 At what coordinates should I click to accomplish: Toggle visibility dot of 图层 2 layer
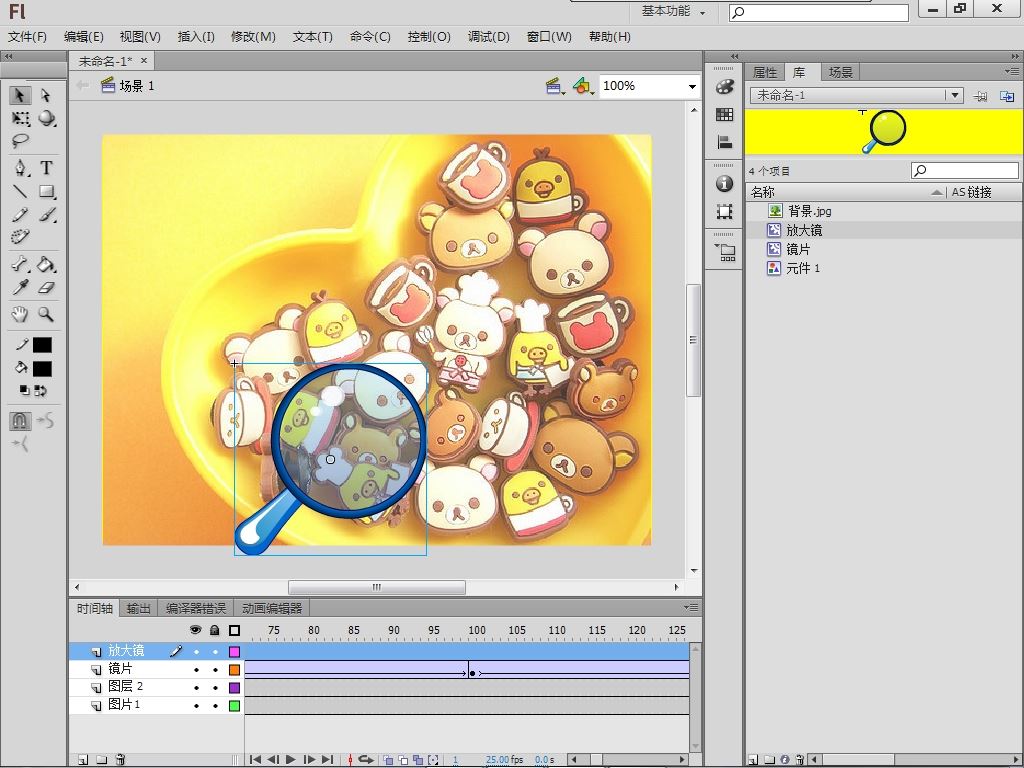[196, 688]
